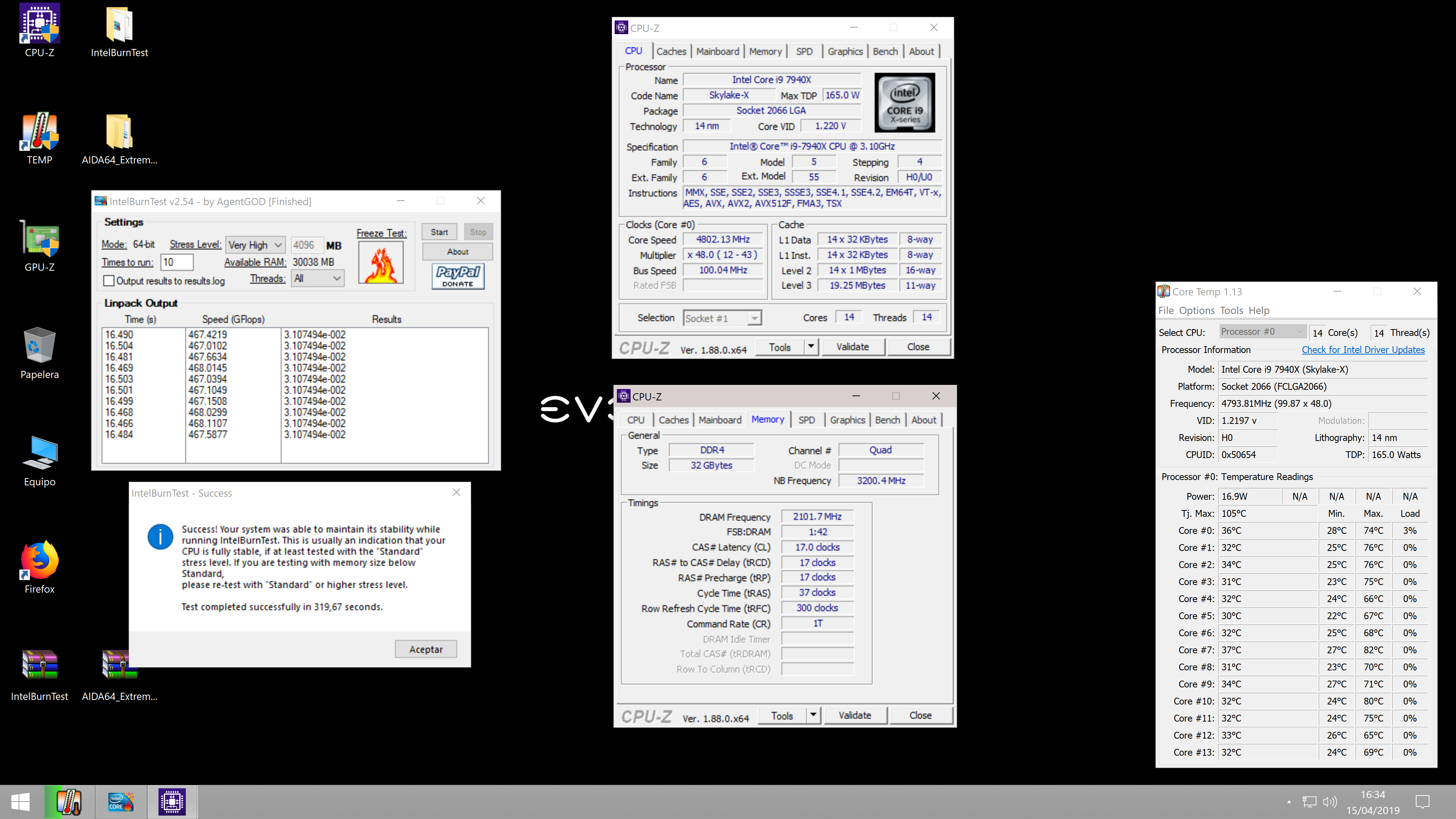1456x819 pixels.
Task: Open Check for Intel Driver Updates link
Action: pyautogui.click(x=1363, y=350)
